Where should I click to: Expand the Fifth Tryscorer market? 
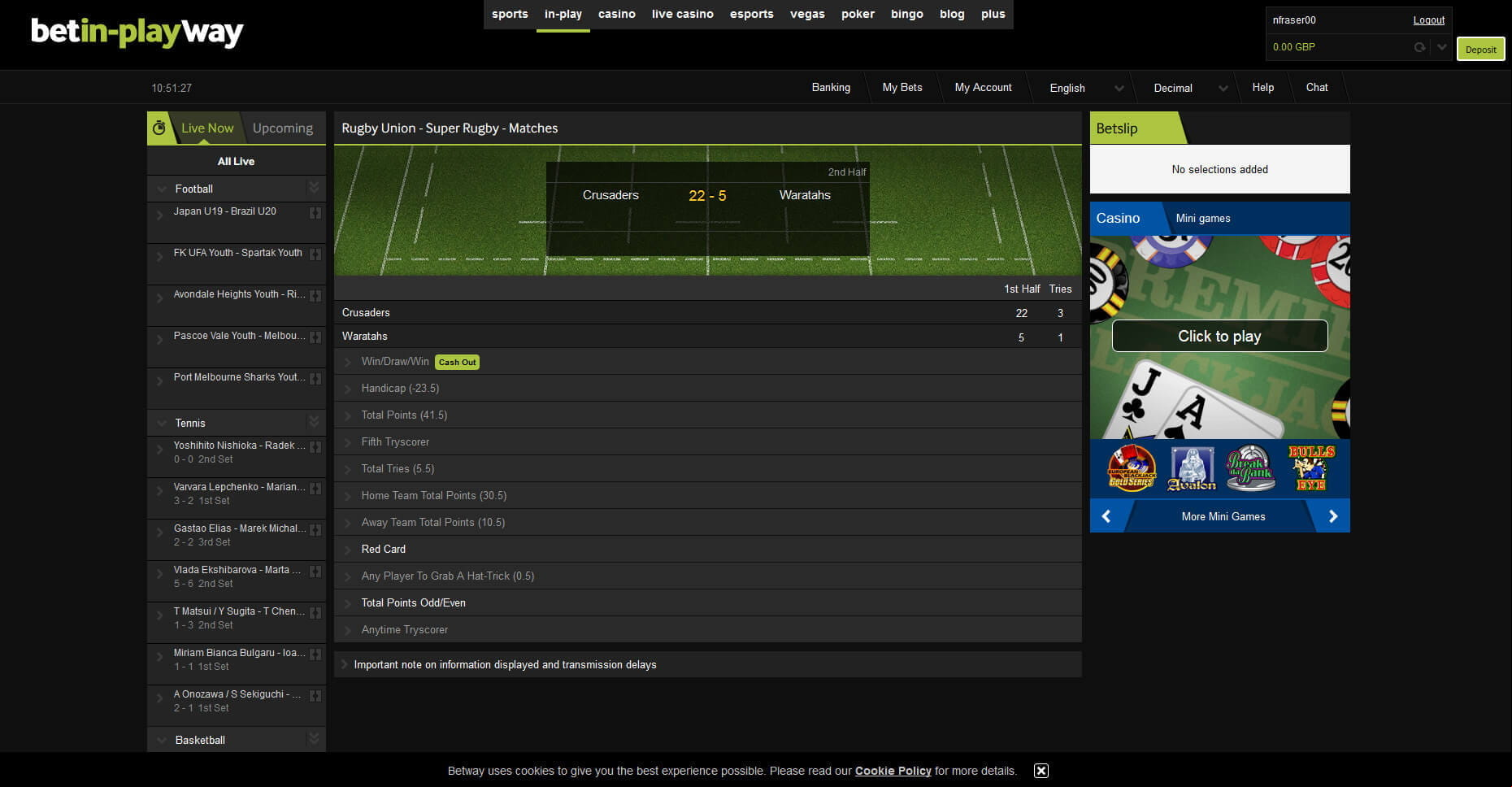tap(707, 442)
